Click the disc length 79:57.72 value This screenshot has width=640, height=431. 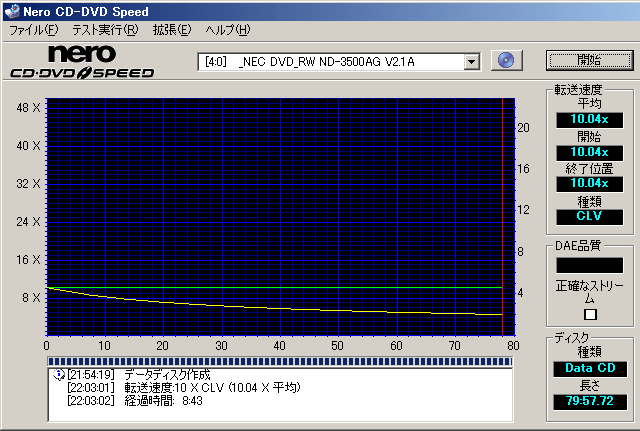point(590,402)
